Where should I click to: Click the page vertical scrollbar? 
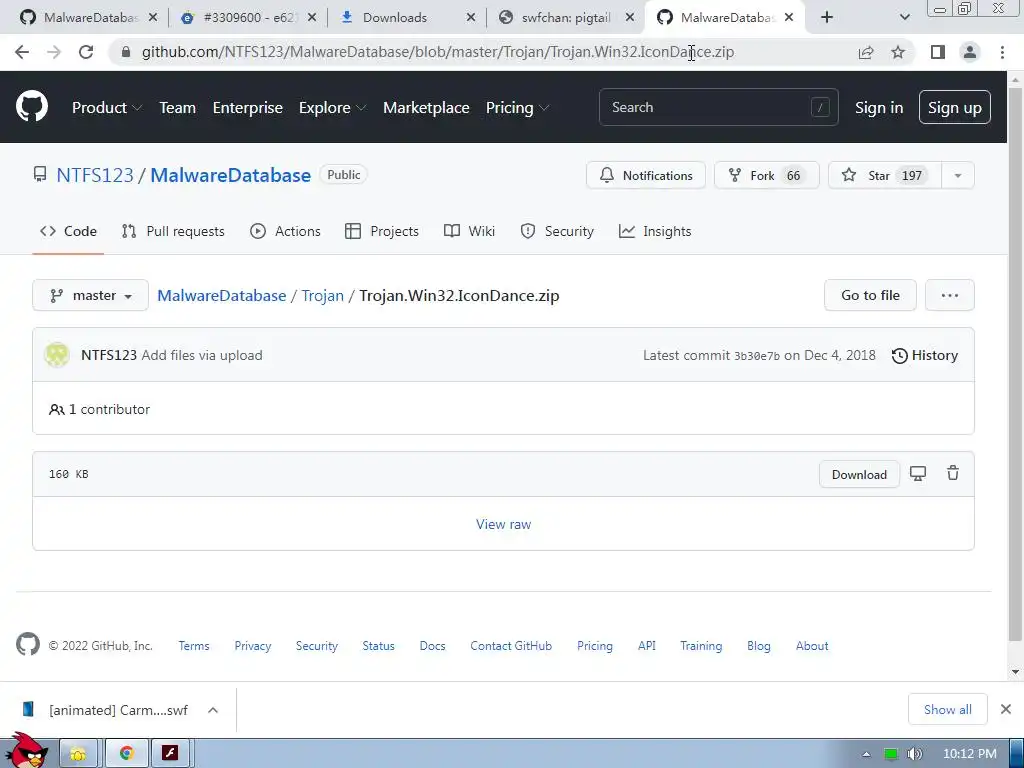1015,366
